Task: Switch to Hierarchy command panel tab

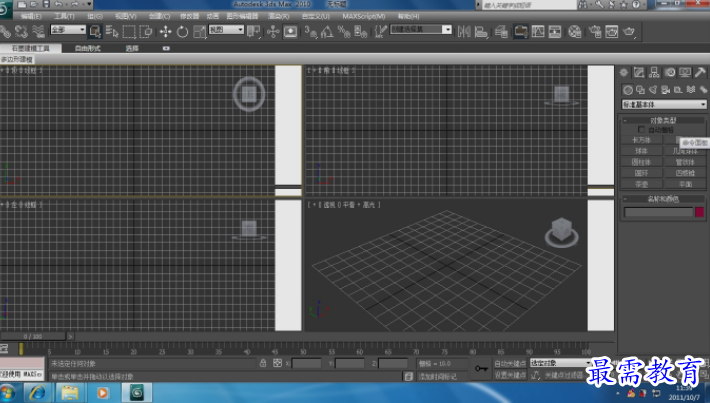Action: (x=654, y=72)
